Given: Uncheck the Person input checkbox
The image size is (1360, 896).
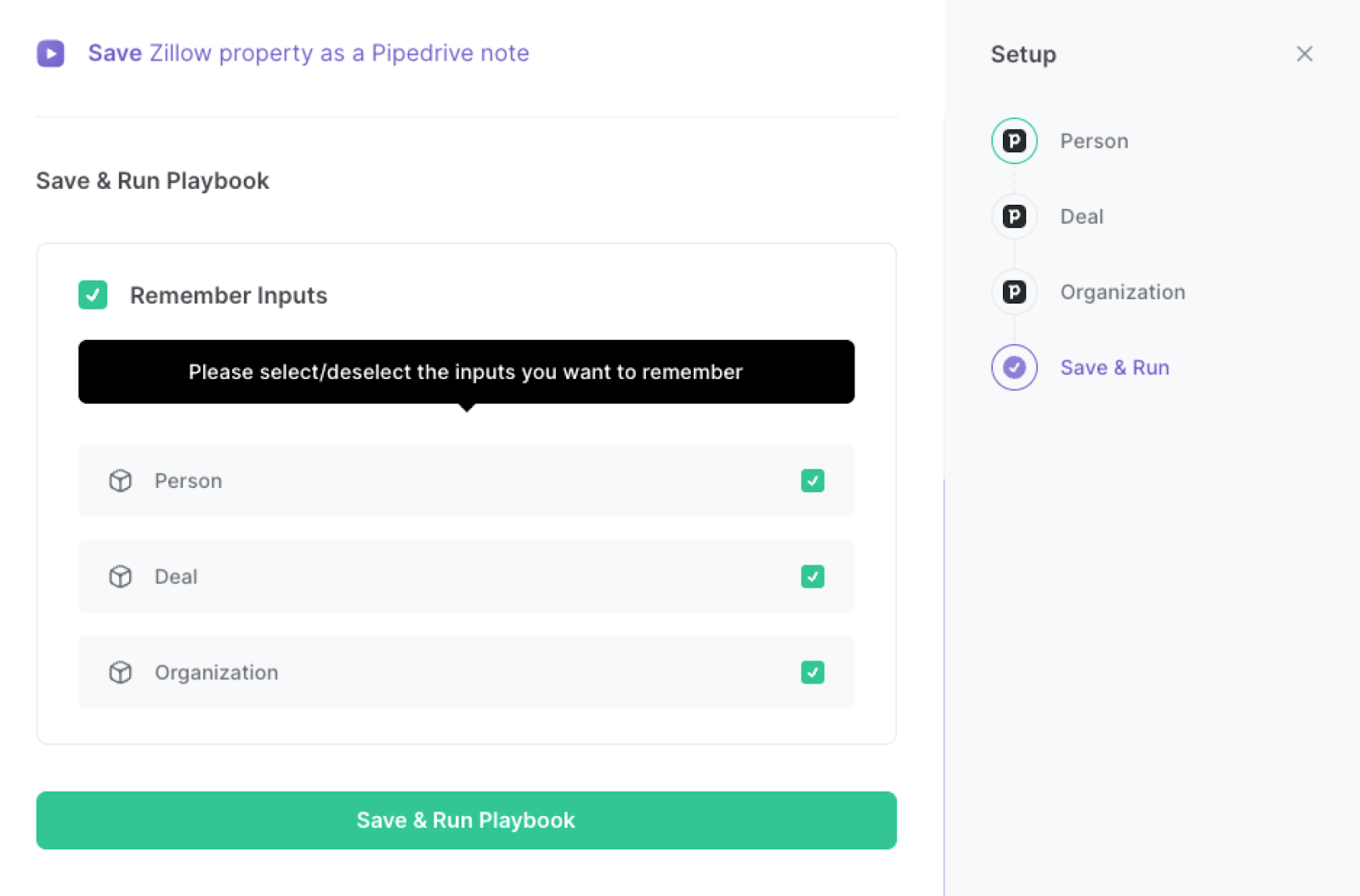Looking at the screenshot, I should pos(813,481).
